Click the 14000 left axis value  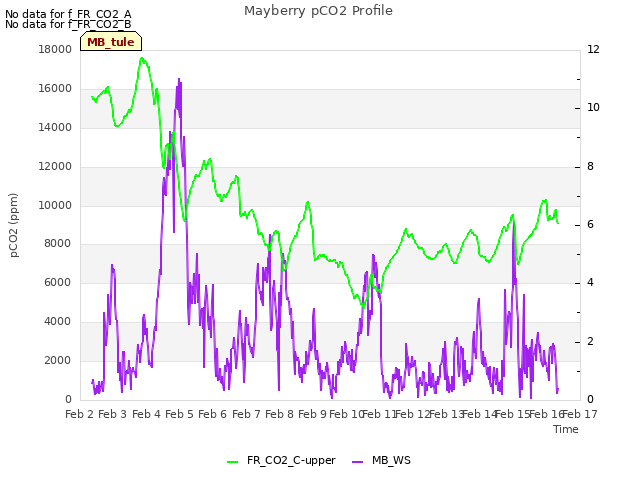point(55,128)
